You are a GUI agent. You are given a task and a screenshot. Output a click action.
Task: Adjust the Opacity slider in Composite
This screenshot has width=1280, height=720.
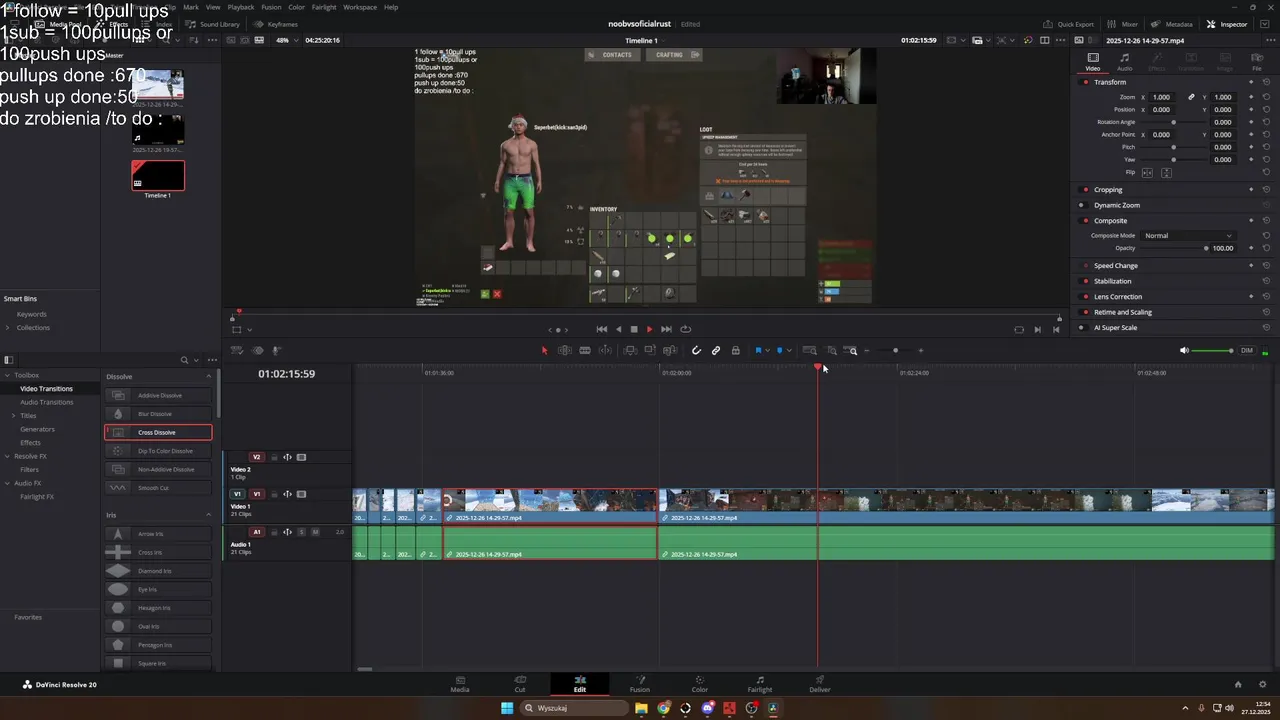click(x=1206, y=248)
